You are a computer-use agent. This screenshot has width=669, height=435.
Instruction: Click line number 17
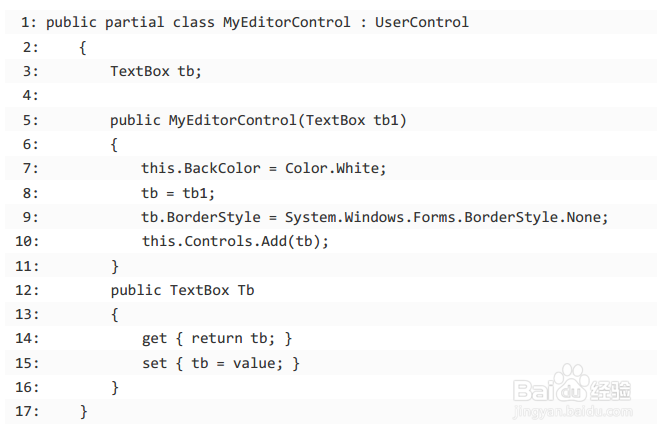pyautogui.click(x=27, y=411)
